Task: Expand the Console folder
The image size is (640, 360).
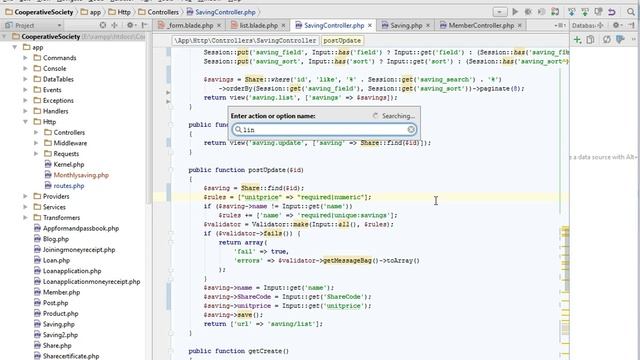Action: (x=25, y=69)
